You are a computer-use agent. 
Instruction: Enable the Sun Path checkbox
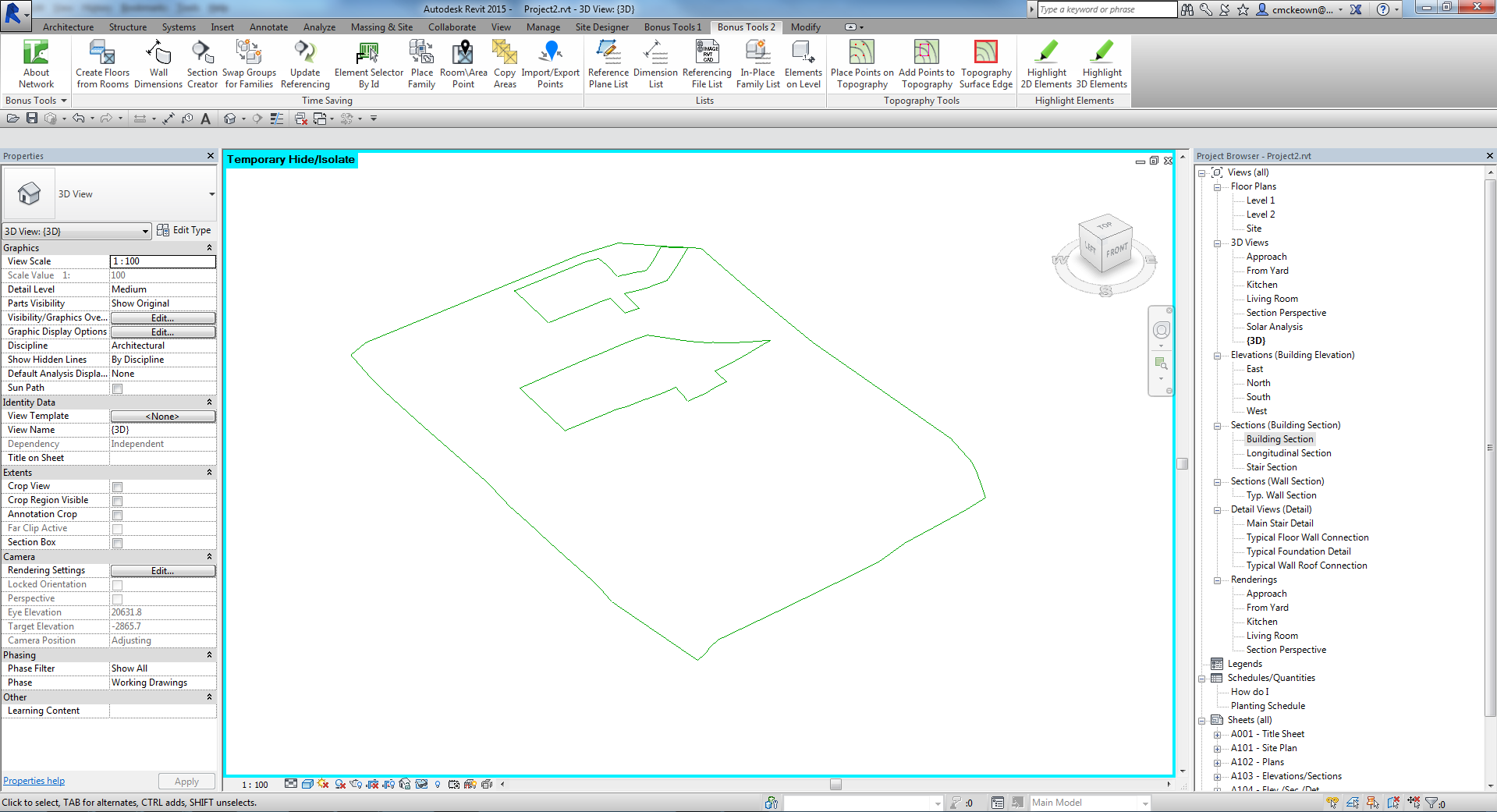click(118, 388)
